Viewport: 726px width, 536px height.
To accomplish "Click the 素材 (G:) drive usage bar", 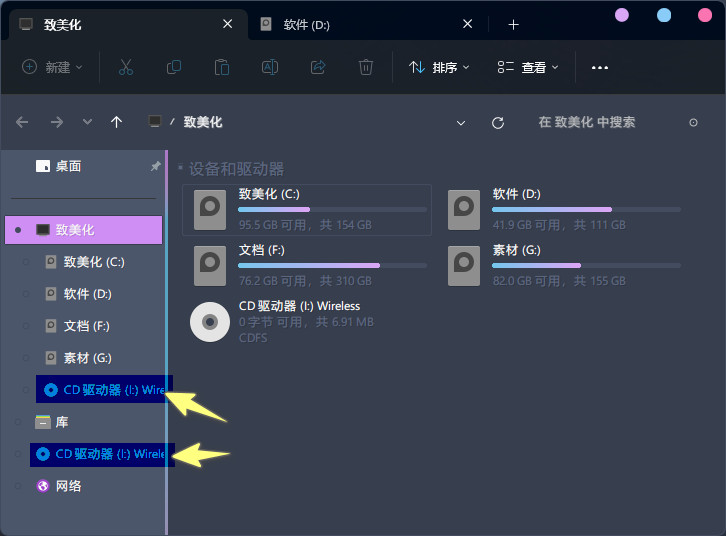I will tap(586, 265).
